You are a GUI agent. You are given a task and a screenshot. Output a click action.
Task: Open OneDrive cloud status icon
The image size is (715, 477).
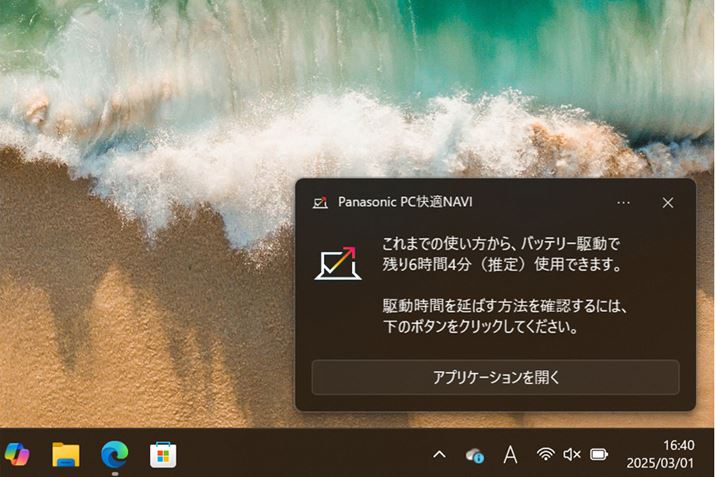click(x=475, y=455)
